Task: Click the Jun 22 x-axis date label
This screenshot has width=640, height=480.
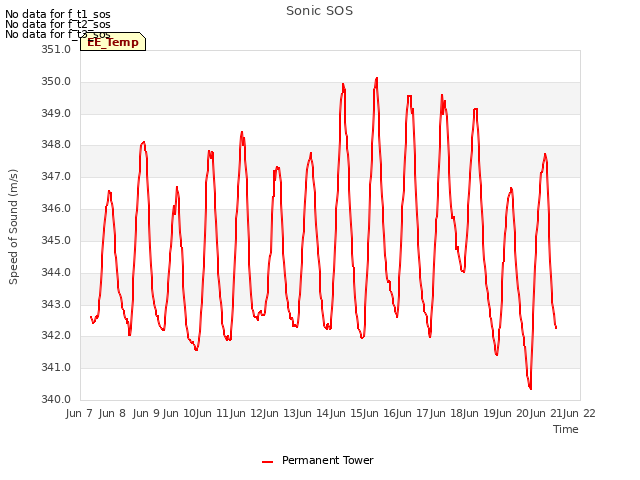Action: pyautogui.click(x=579, y=413)
